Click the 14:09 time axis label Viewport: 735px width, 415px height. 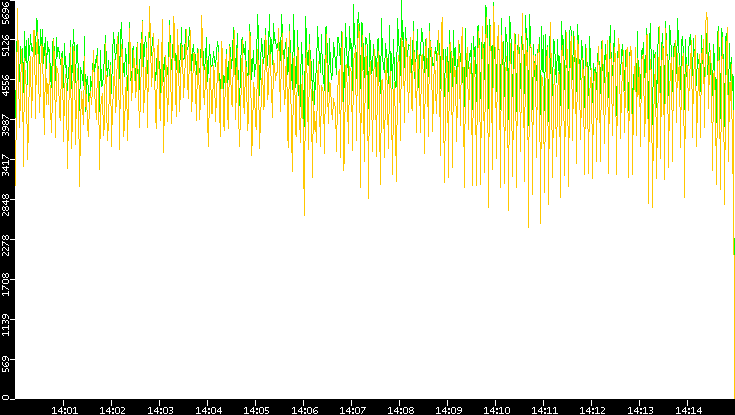448,410
